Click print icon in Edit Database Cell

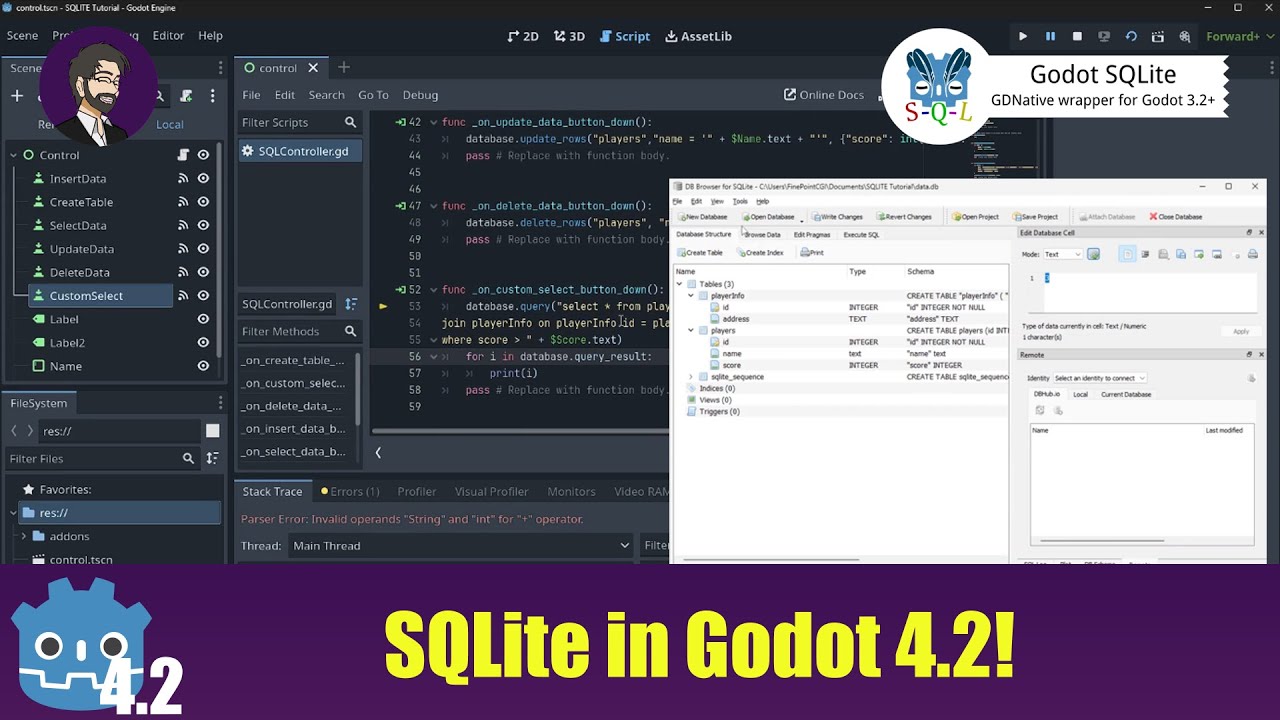[x=1253, y=255]
